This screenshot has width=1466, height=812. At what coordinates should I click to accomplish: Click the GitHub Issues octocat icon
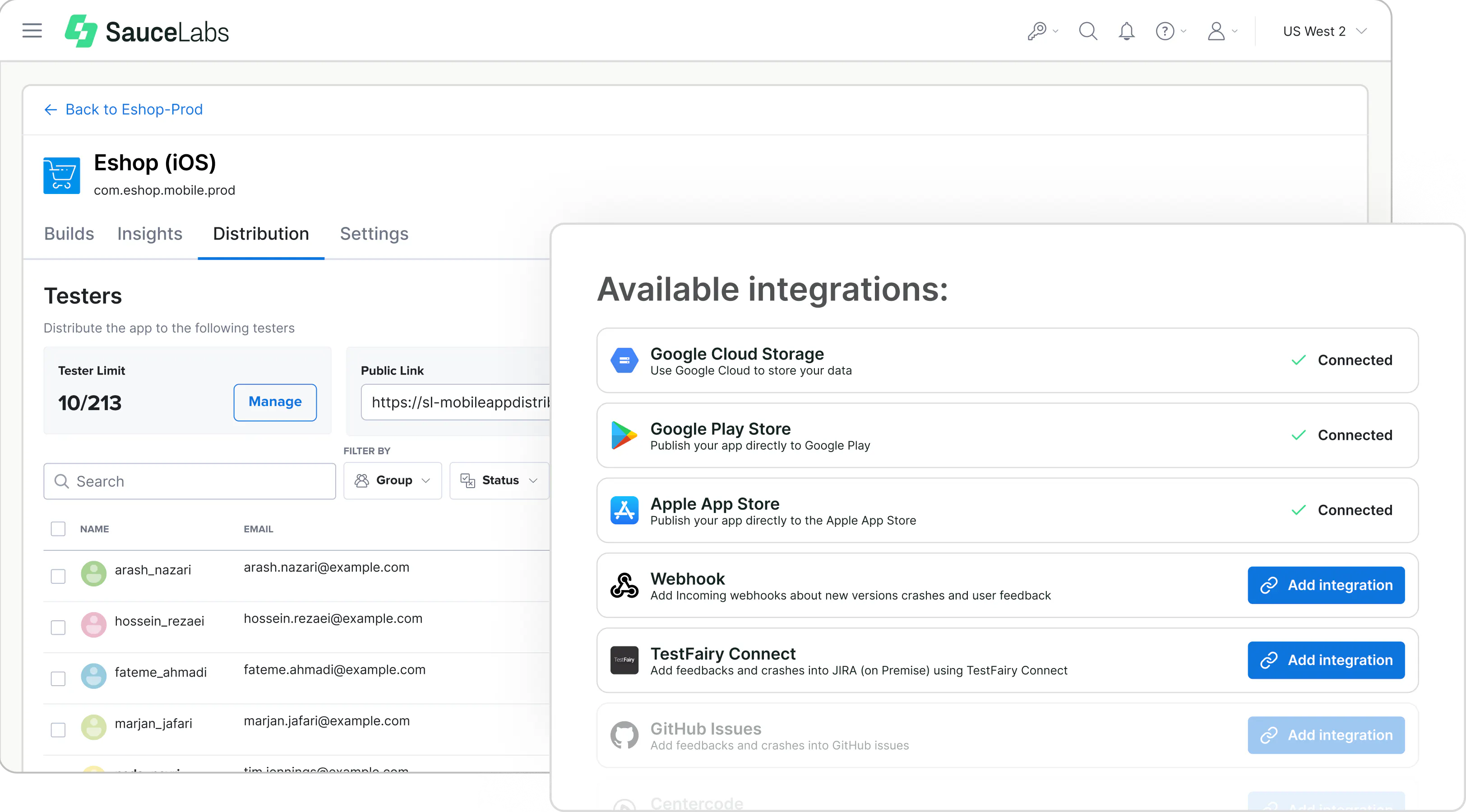(x=624, y=735)
